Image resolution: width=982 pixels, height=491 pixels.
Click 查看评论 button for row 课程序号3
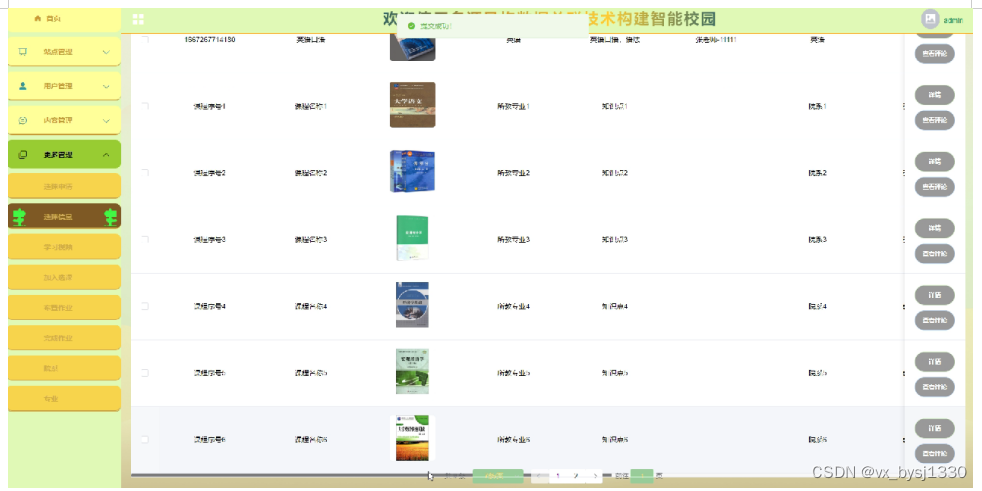pyautogui.click(x=934, y=254)
